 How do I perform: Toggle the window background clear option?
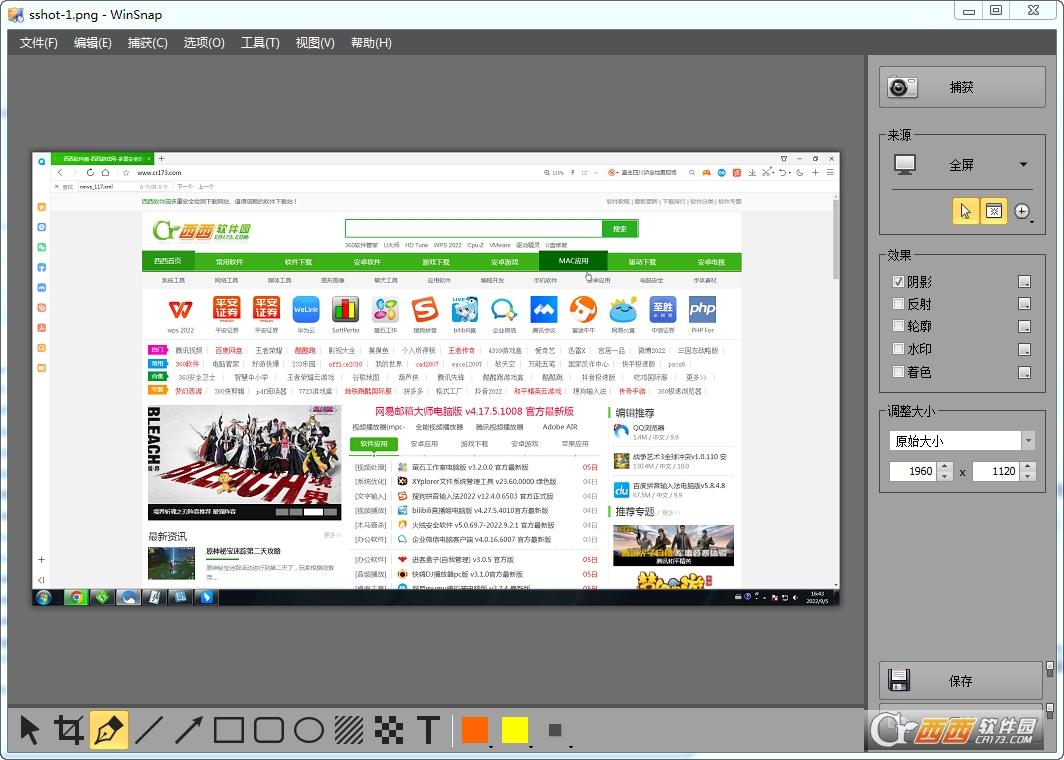tap(993, 211)
